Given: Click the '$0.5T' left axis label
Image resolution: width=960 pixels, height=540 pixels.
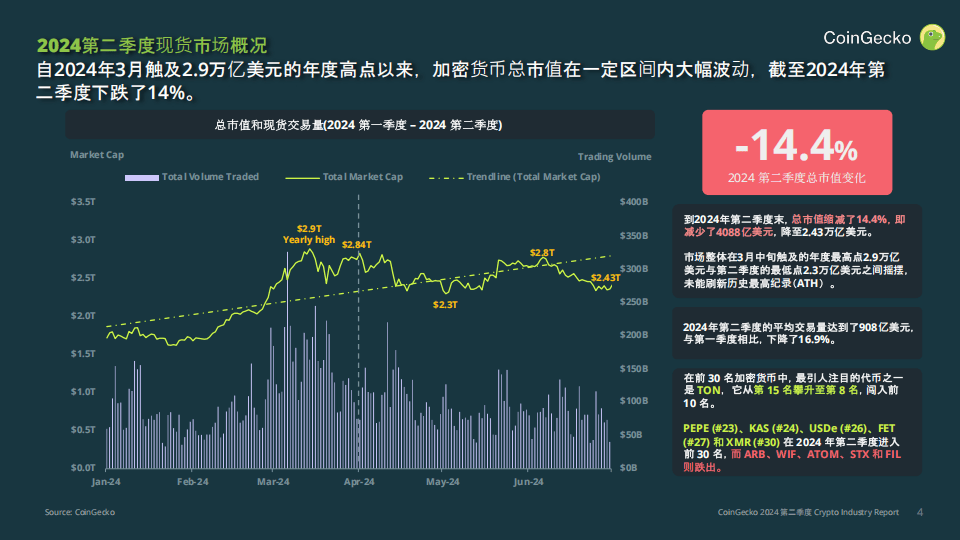Looking at the screenshot, I should (83, 430).
